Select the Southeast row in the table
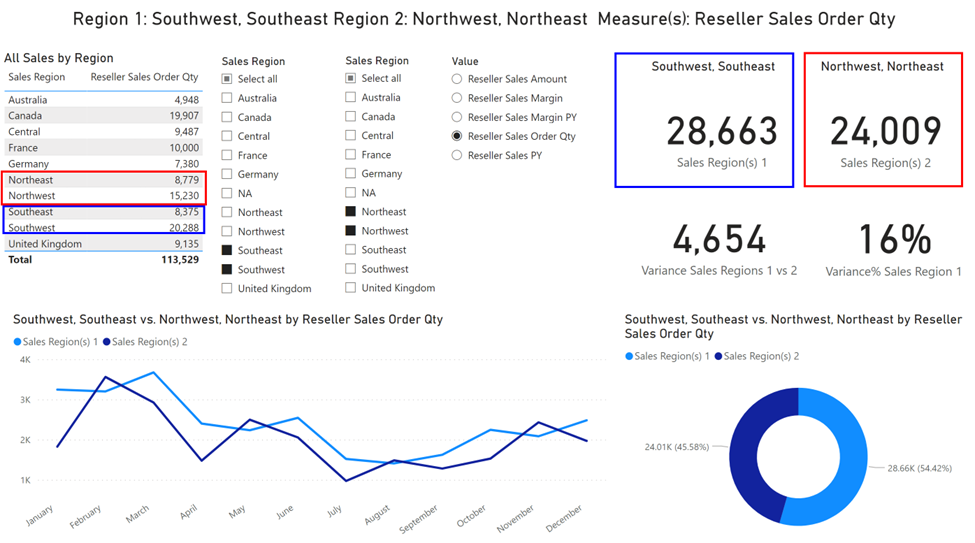This screenshot has width=975, height=543. coord(103,212)
